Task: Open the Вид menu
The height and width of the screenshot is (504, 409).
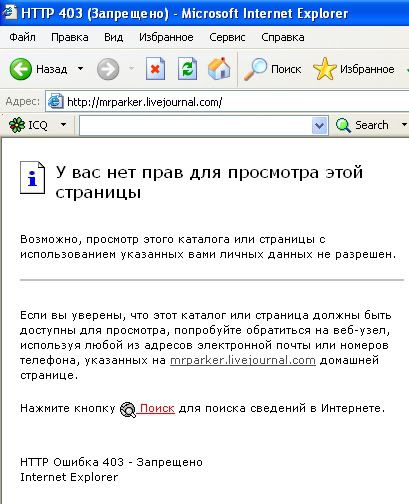Action: [114, 37]
